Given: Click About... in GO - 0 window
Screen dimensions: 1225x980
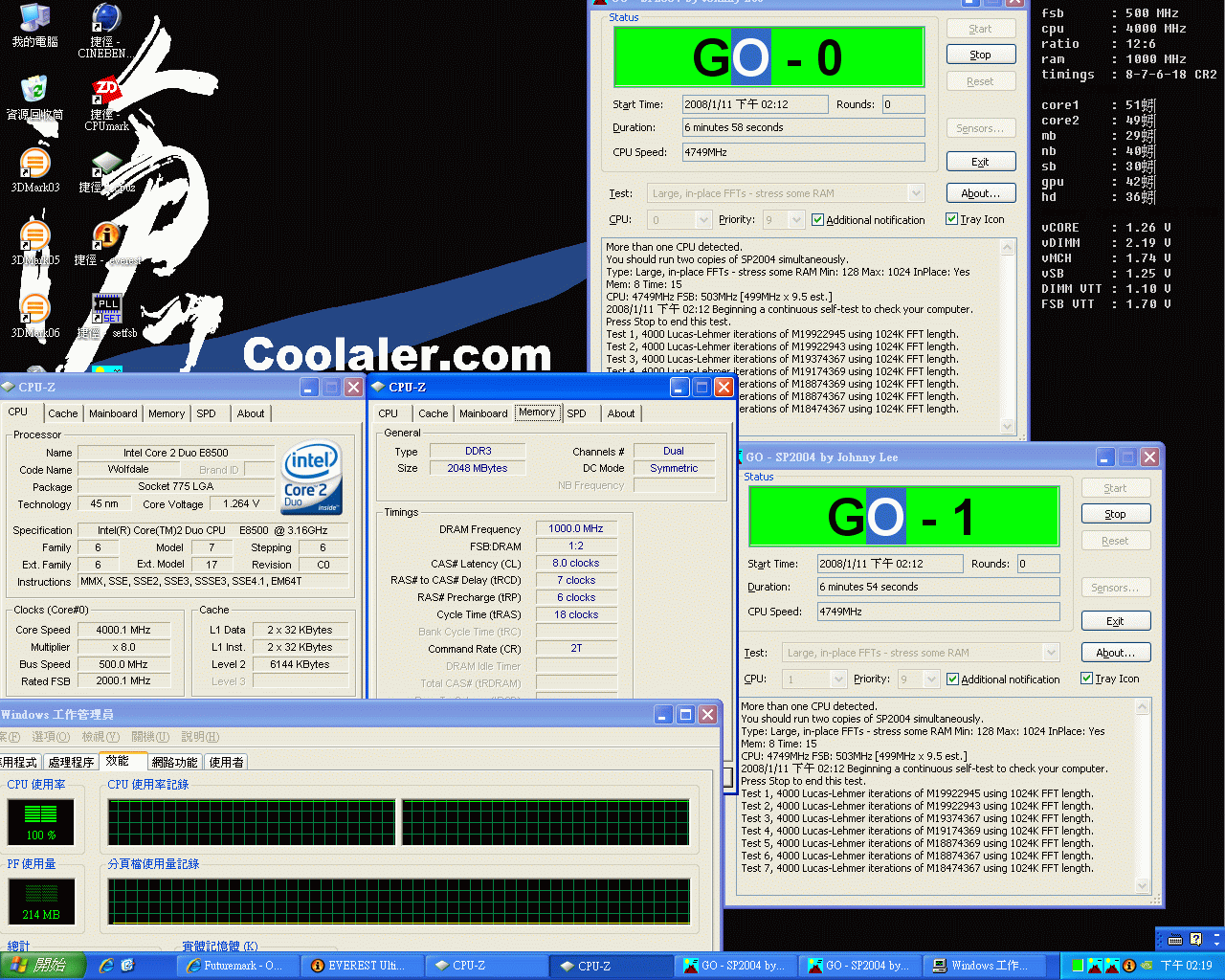Looking at the screenshot, I should (x=981, y=193).
